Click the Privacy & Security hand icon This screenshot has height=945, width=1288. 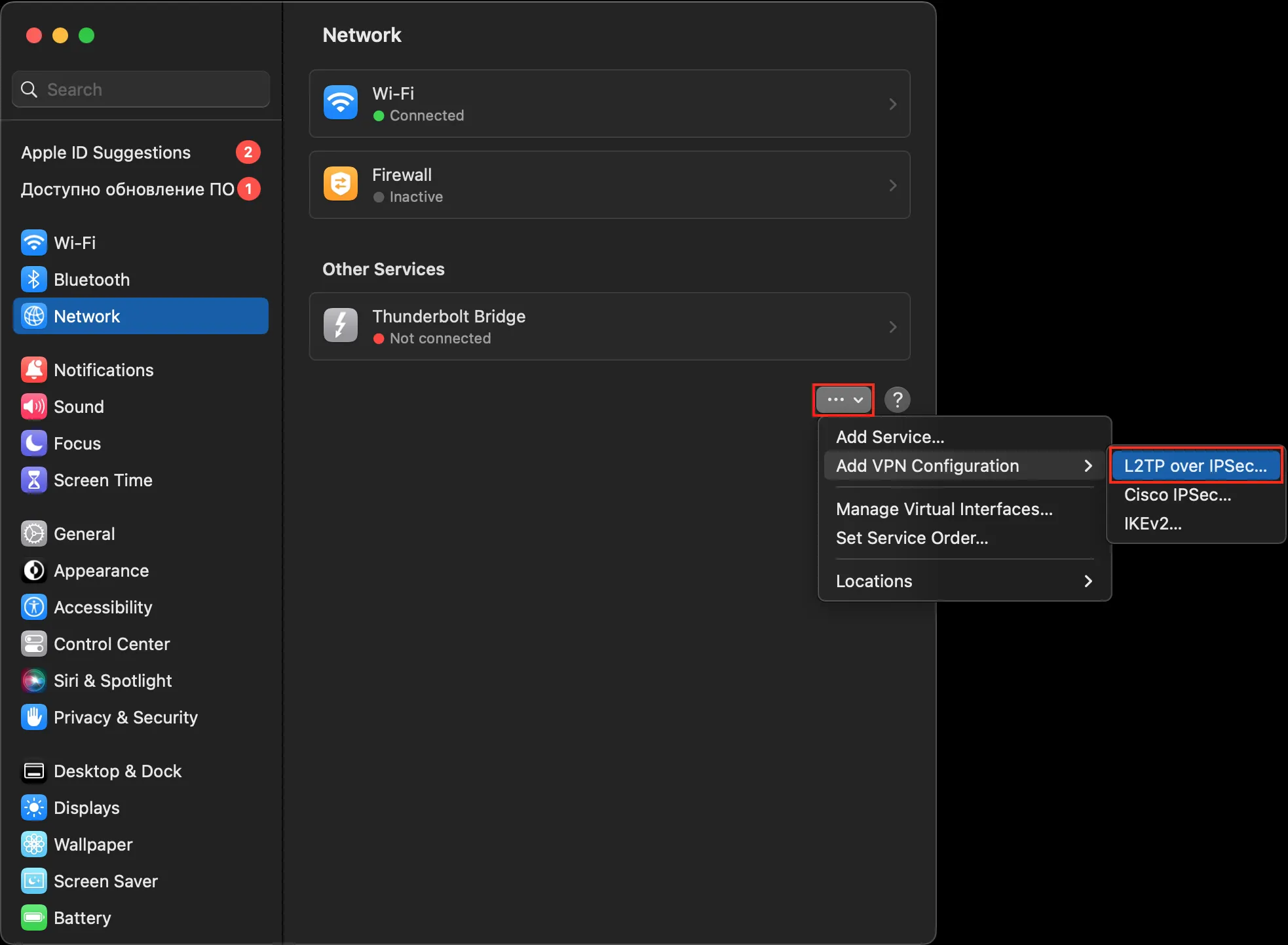[x=33, y=718]
